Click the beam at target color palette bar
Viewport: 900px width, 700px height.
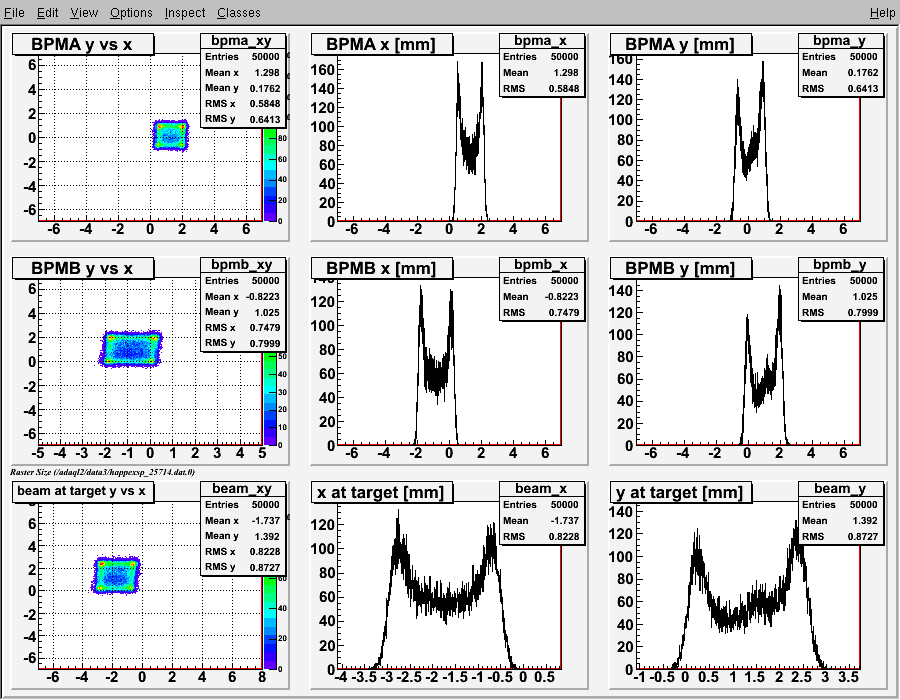270,623
